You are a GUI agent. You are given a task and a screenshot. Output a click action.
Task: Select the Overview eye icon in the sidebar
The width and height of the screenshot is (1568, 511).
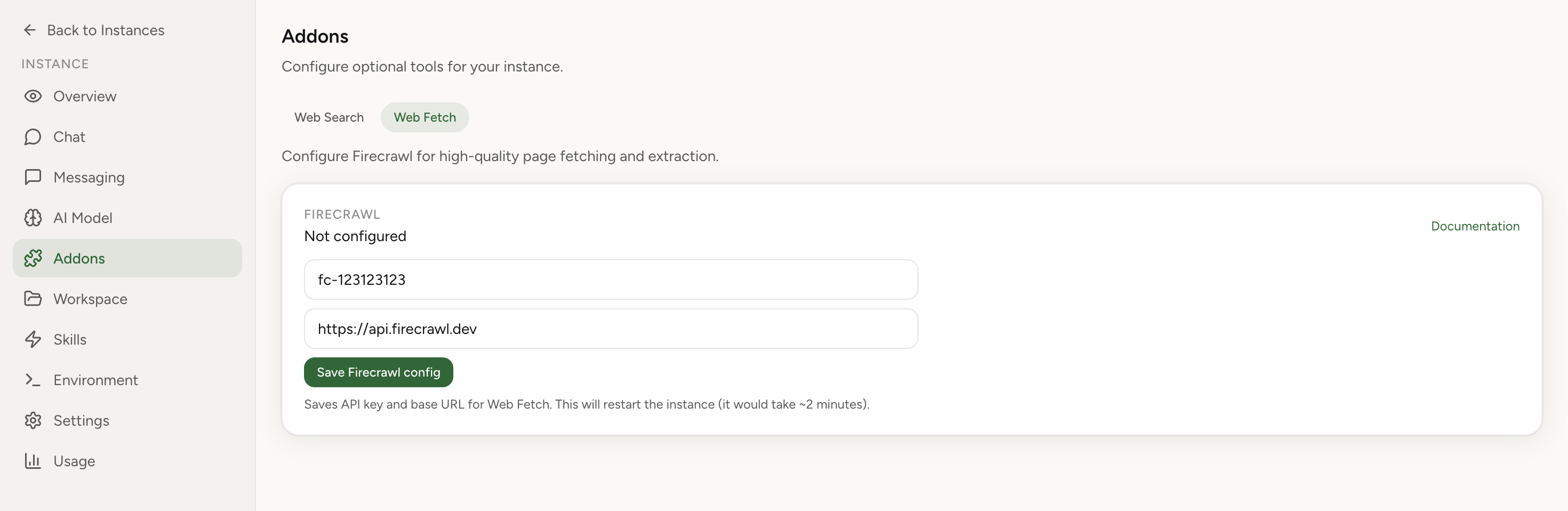point(33,96)
